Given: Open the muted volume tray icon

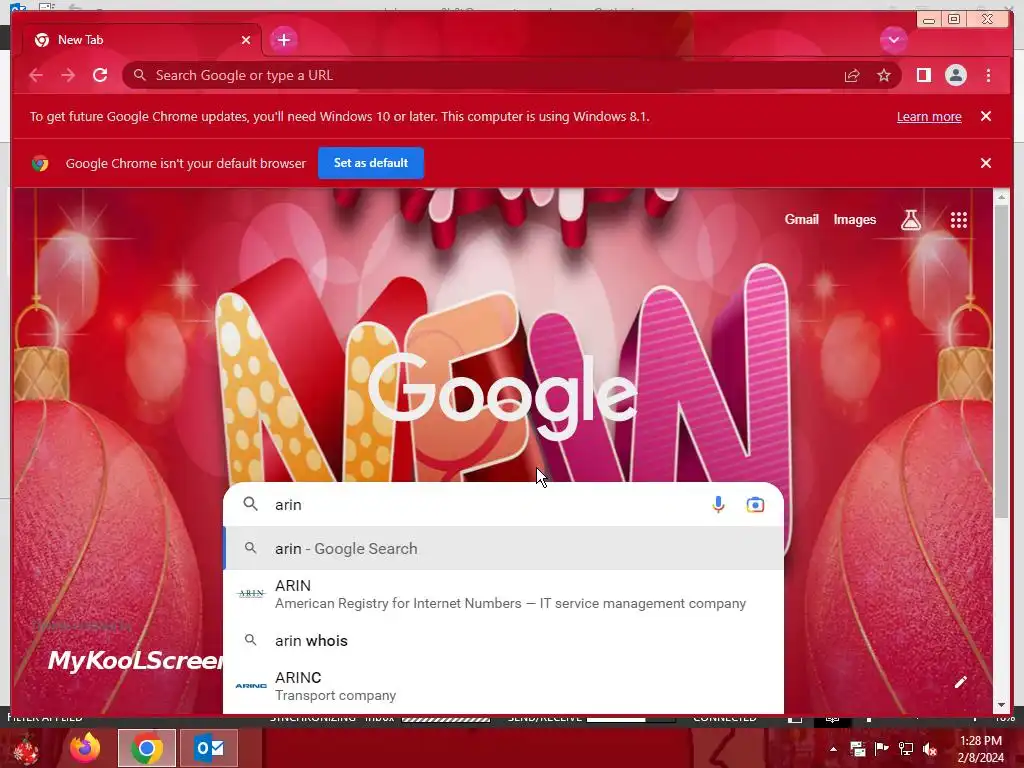Looking at the screenshot, I should point(930,749).
